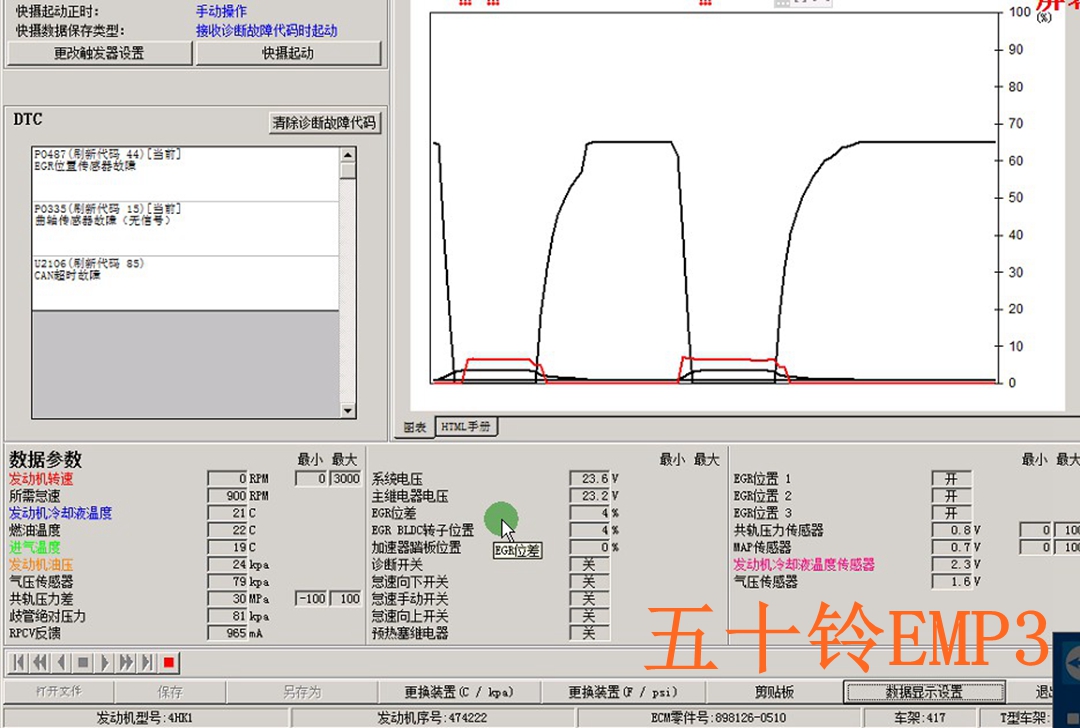Click the EGR位置 2 label
Viewport: 1080px width, 728px height.
tap(762, 496)
